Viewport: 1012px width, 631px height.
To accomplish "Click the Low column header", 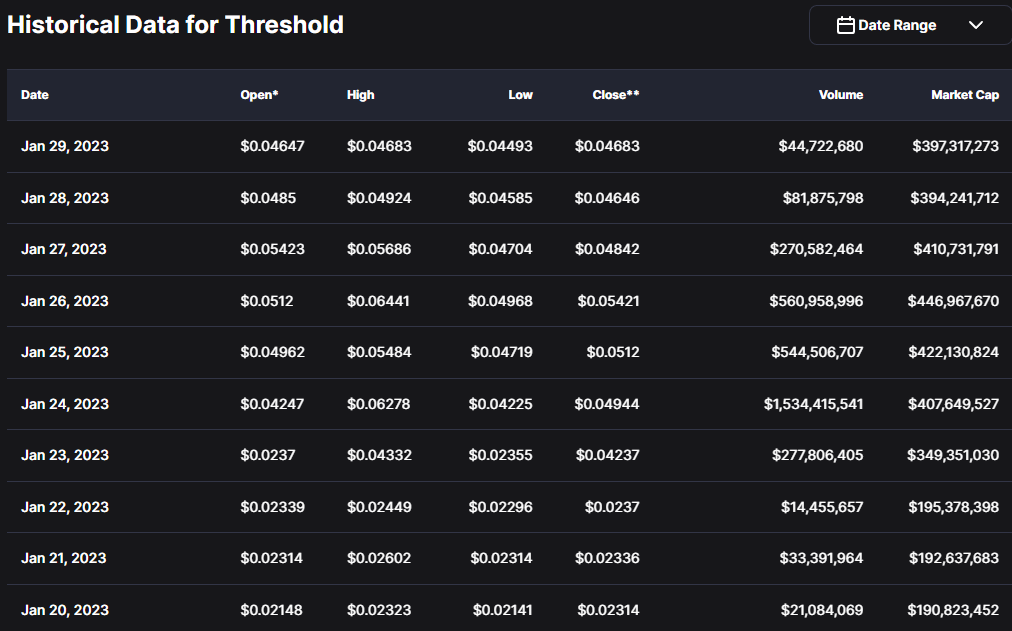I will point(520,95).
